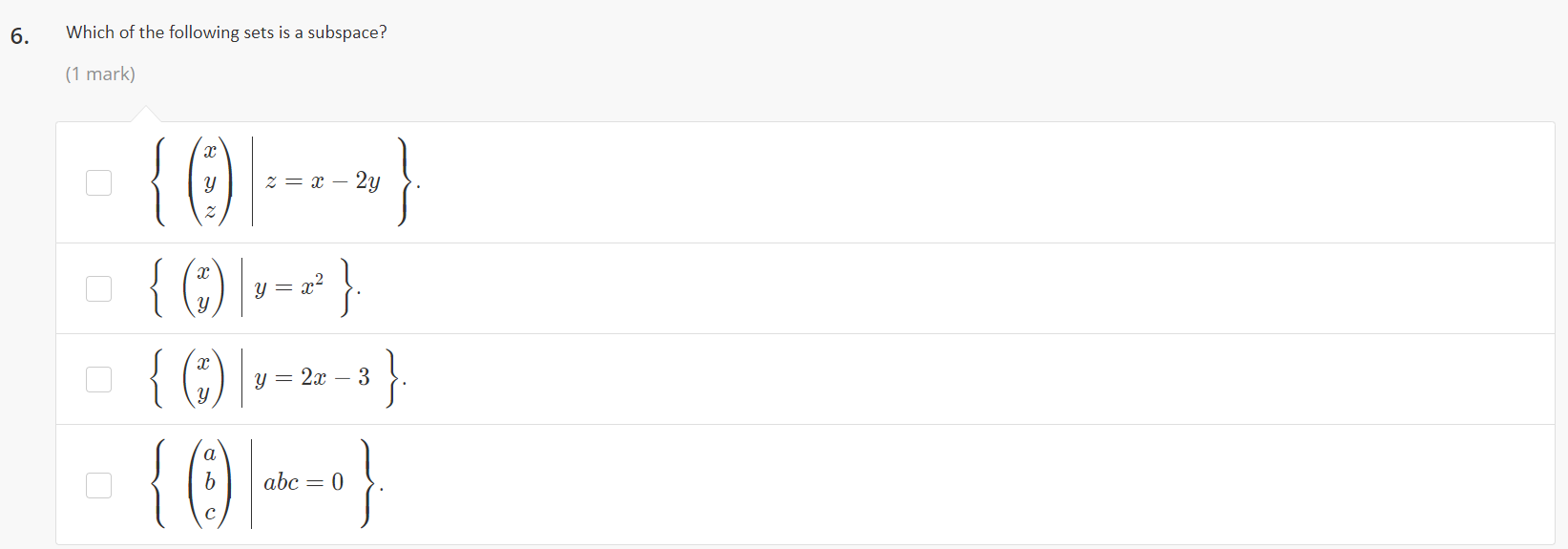Click the y = 2x − 3 condition text
Viewport: 1568px width, 549px height.
[312, 378]
